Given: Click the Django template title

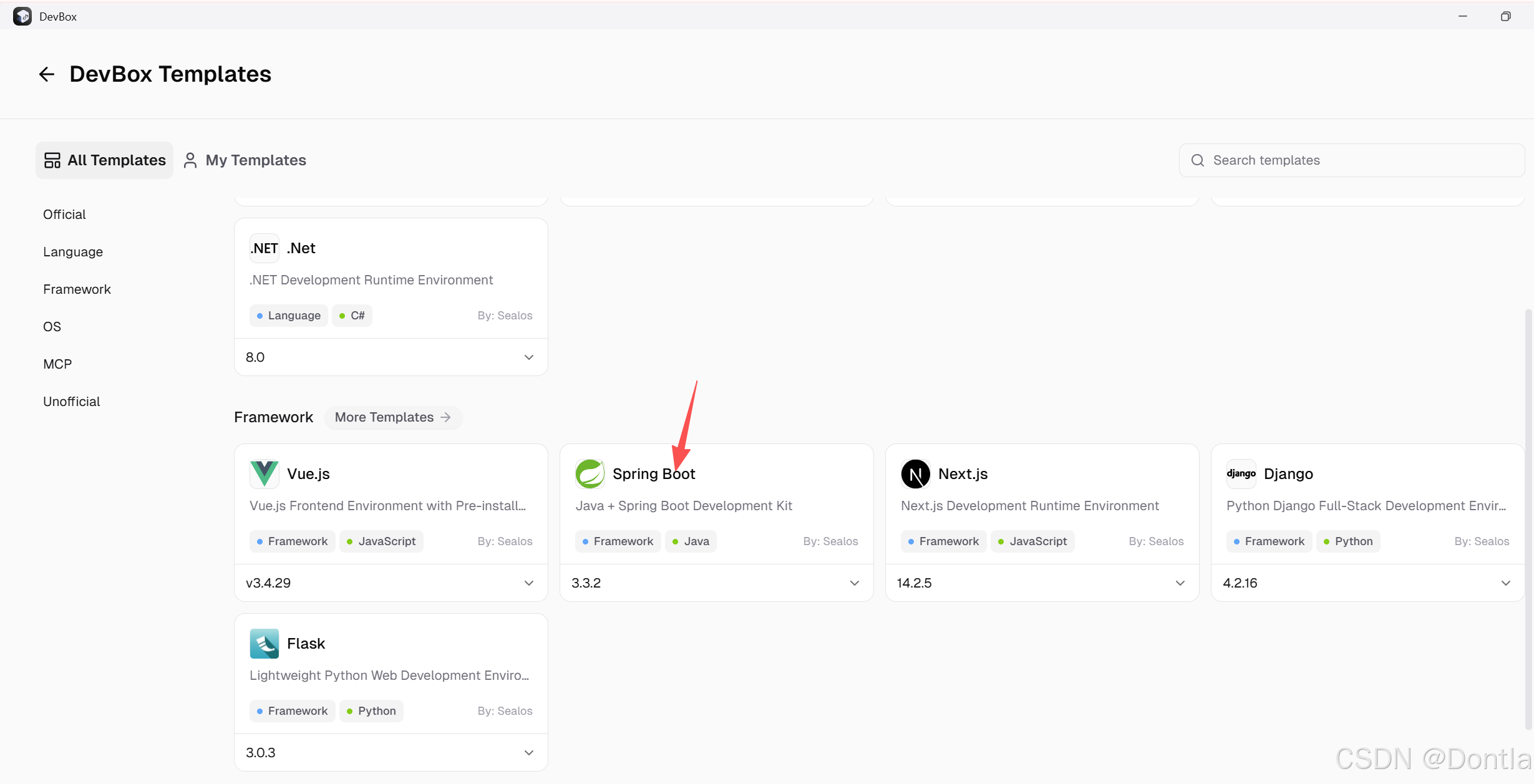Looking at the screenshot, I should [x=1288, y=474].
